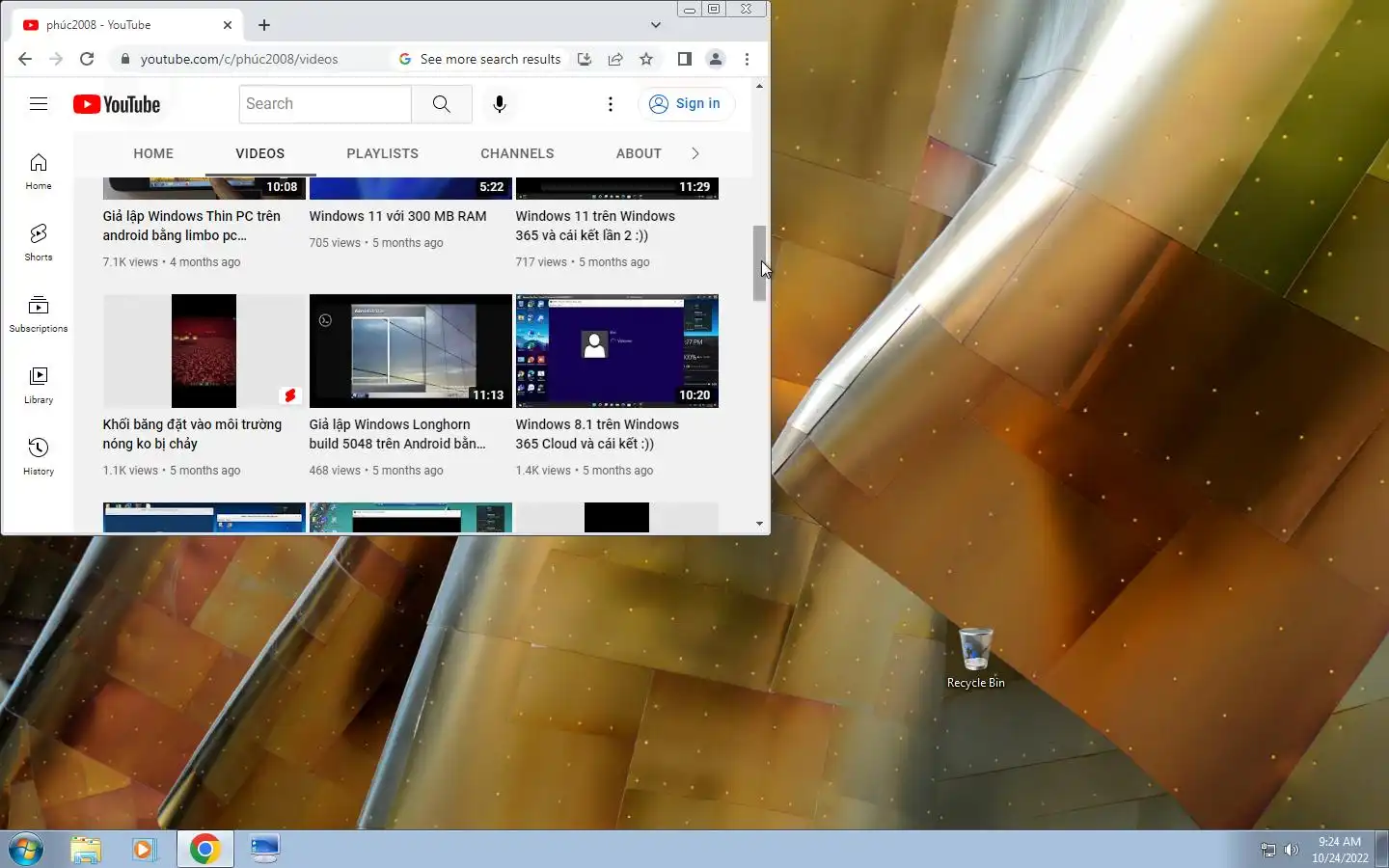Click the phúc2008 - YouTube browser tab

coord(127,25)
